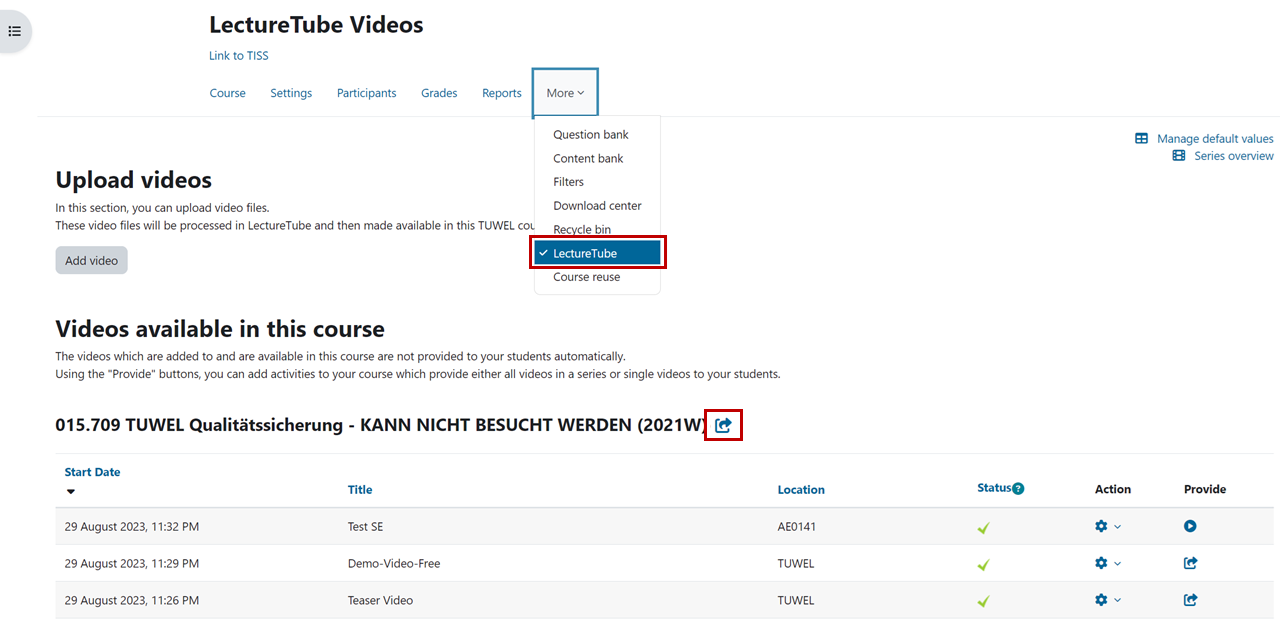Image resolution: width=1280 pixels, height=620 pixels.
Task: Open the course index drawer icon
Action: tap(14, 31)
